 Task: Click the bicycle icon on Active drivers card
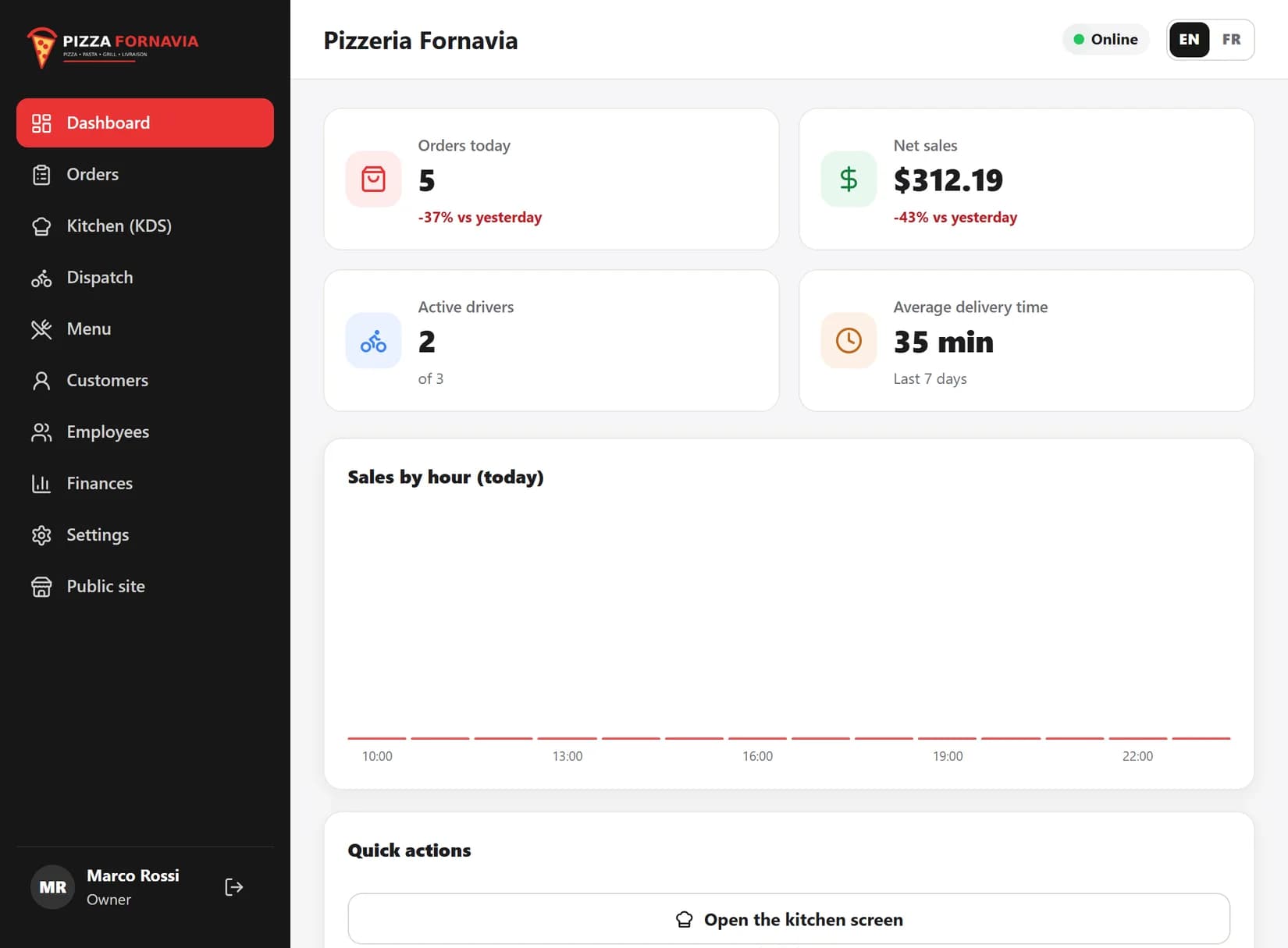pyautogui.click(x=373, y=340)
